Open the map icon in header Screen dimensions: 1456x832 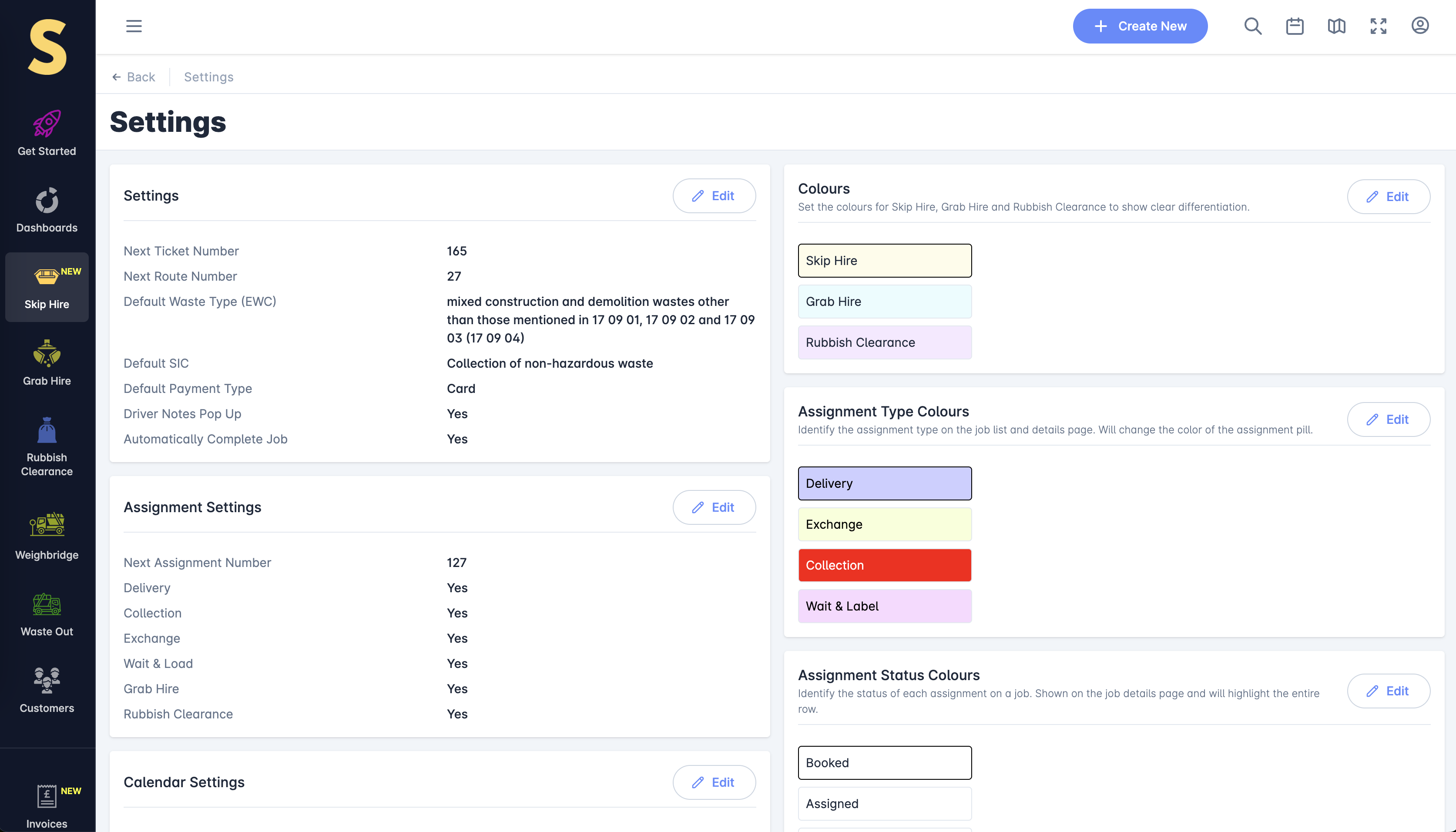point(1336,26)
